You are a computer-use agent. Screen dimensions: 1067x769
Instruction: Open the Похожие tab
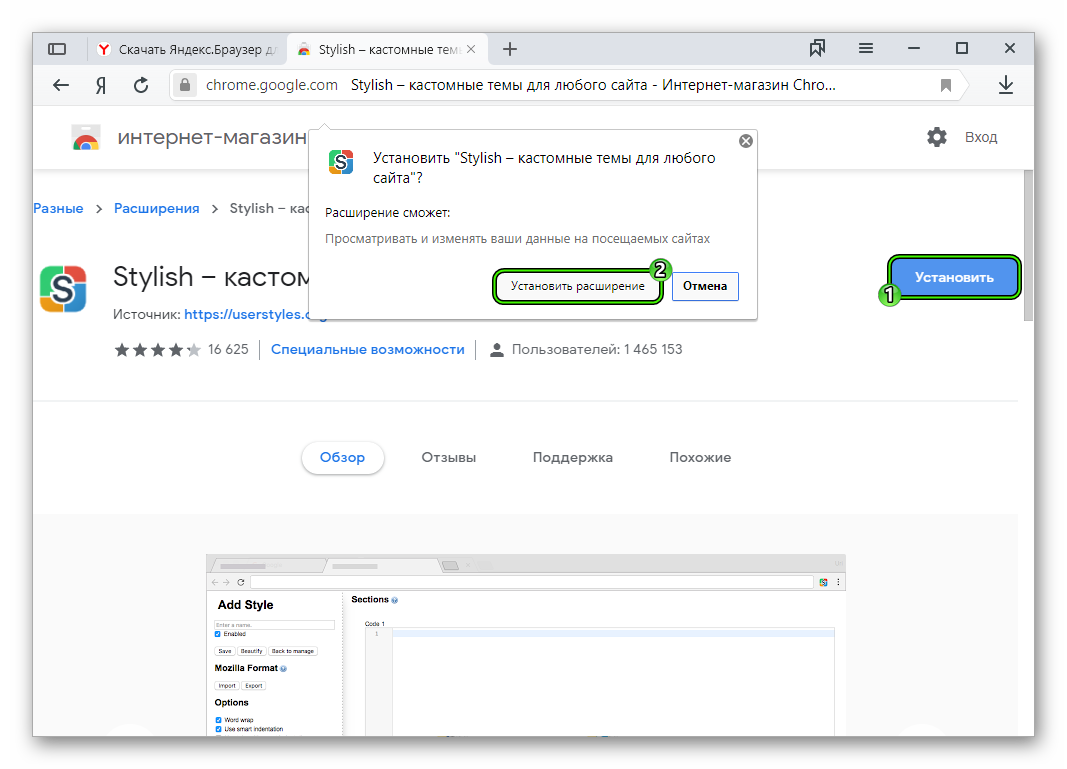tap(700, 457)
